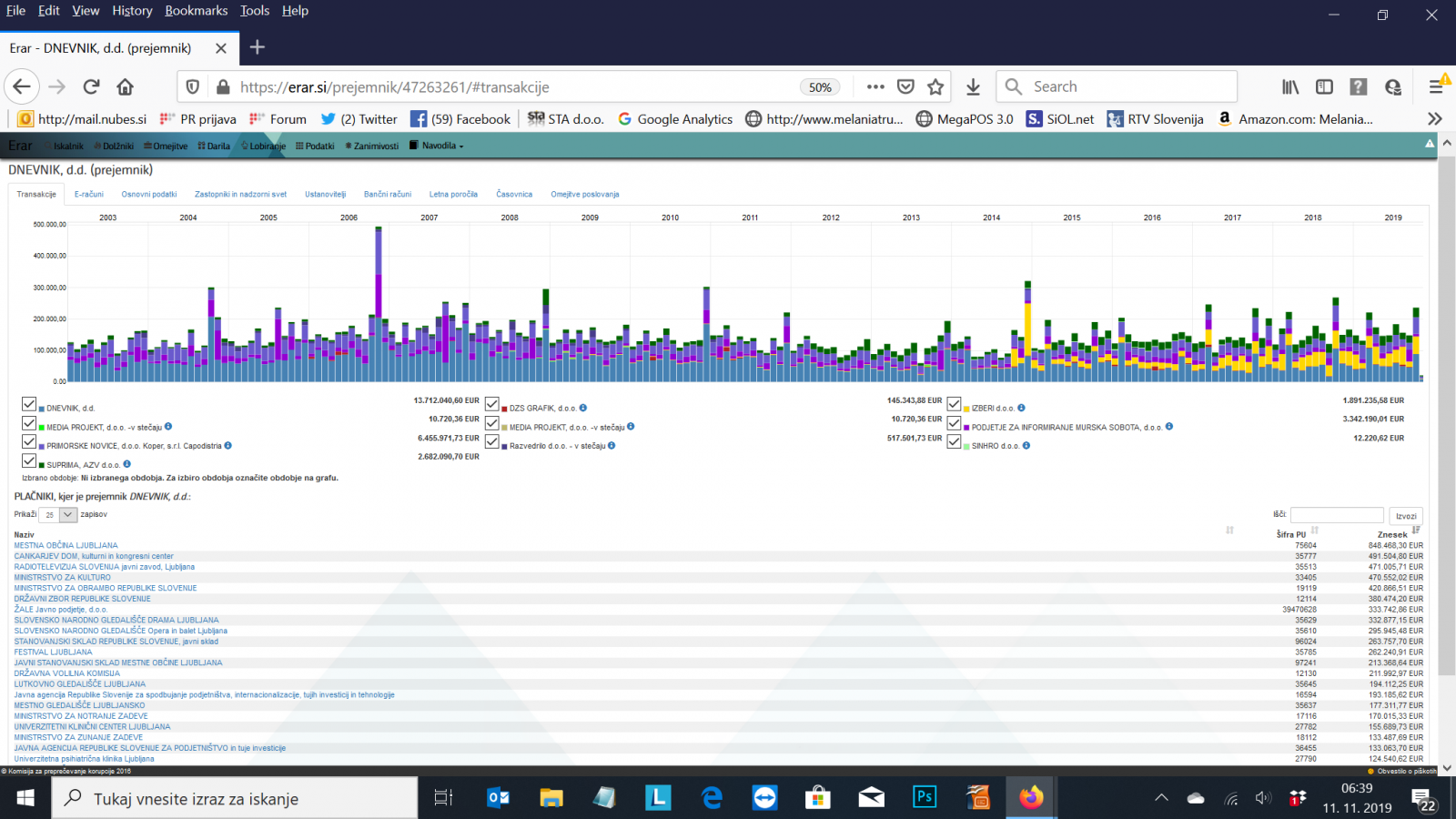Toggle the IZBERI d.o.o. checkbox
This screenshot has height=819, width=1456.
pos(954,404)
